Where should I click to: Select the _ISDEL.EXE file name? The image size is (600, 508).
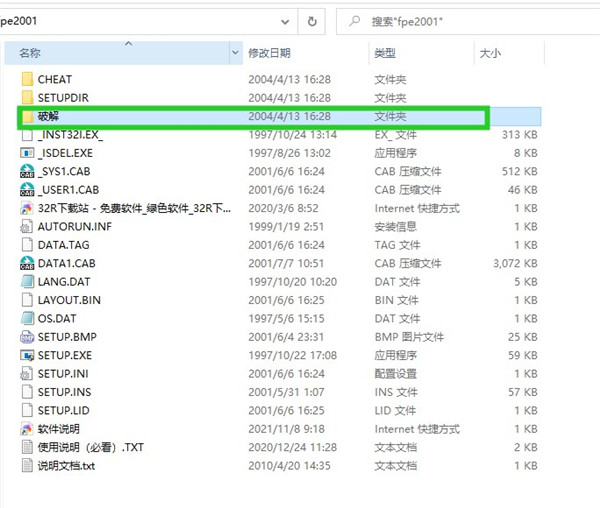point(65,153)
